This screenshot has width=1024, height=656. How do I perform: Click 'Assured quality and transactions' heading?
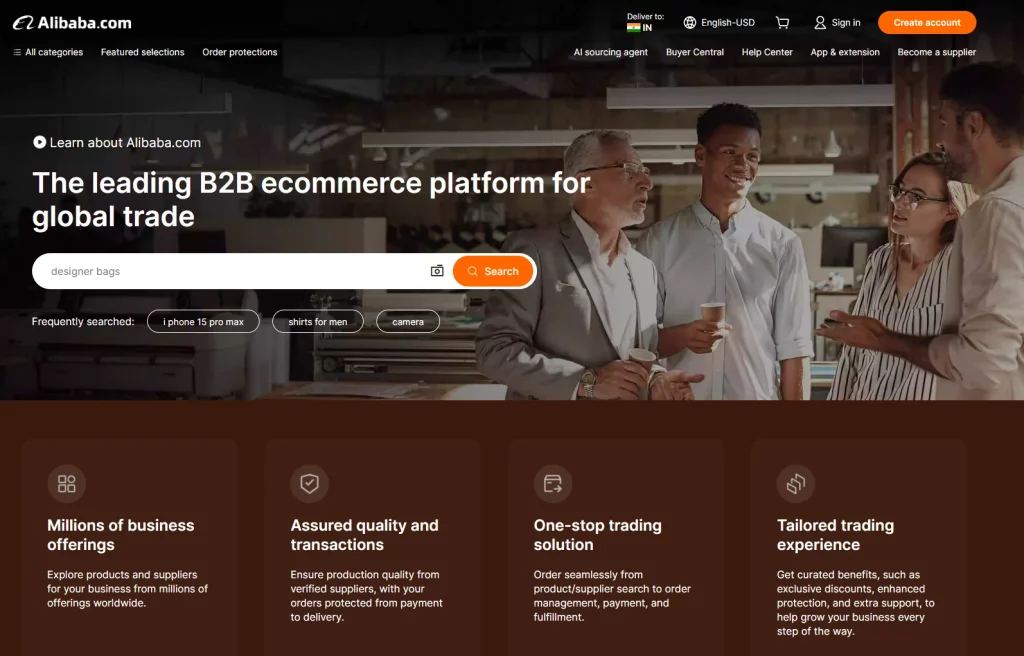pos(364,535)
